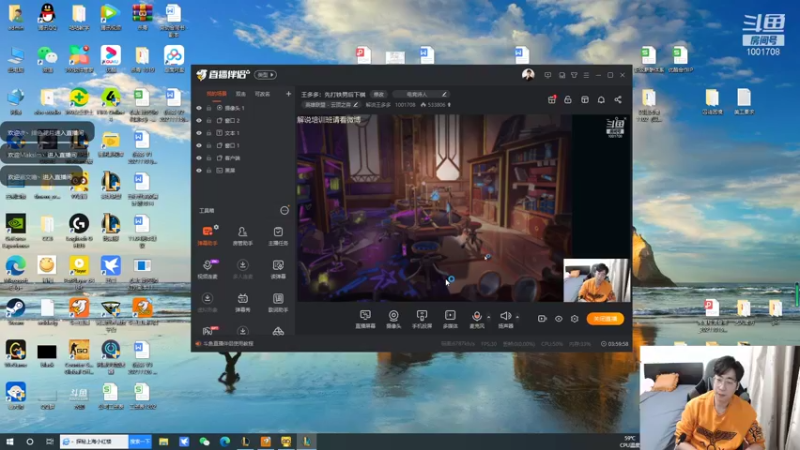
Task: Click the mode switch pill beside logo
Action: coord(265,75)
